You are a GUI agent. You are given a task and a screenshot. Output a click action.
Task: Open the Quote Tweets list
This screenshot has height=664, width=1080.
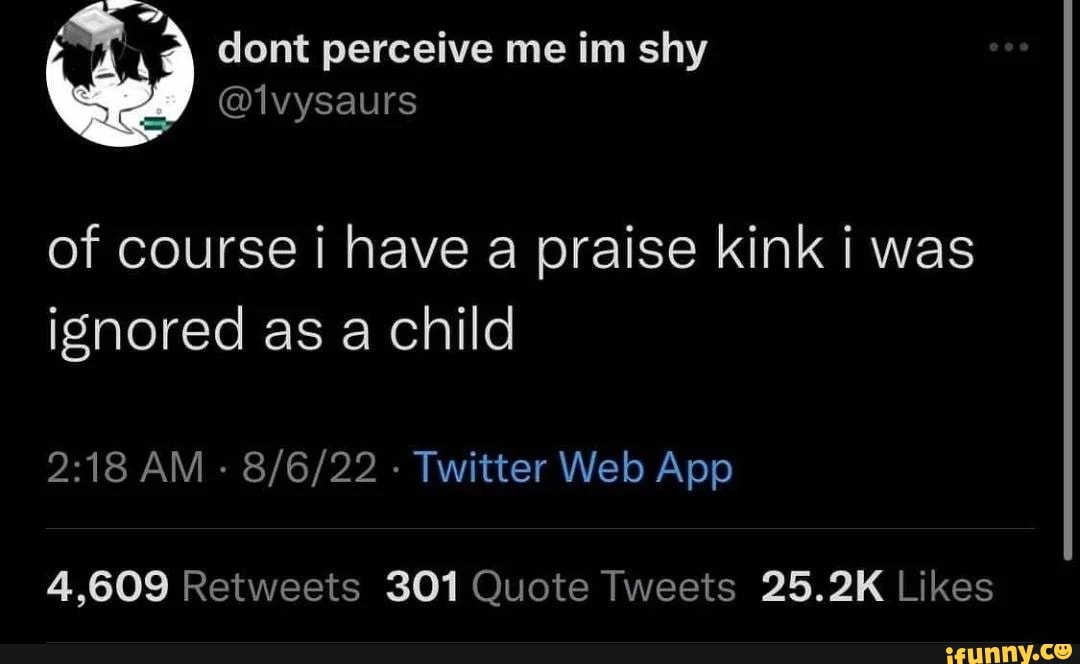[x=601, y=587]
